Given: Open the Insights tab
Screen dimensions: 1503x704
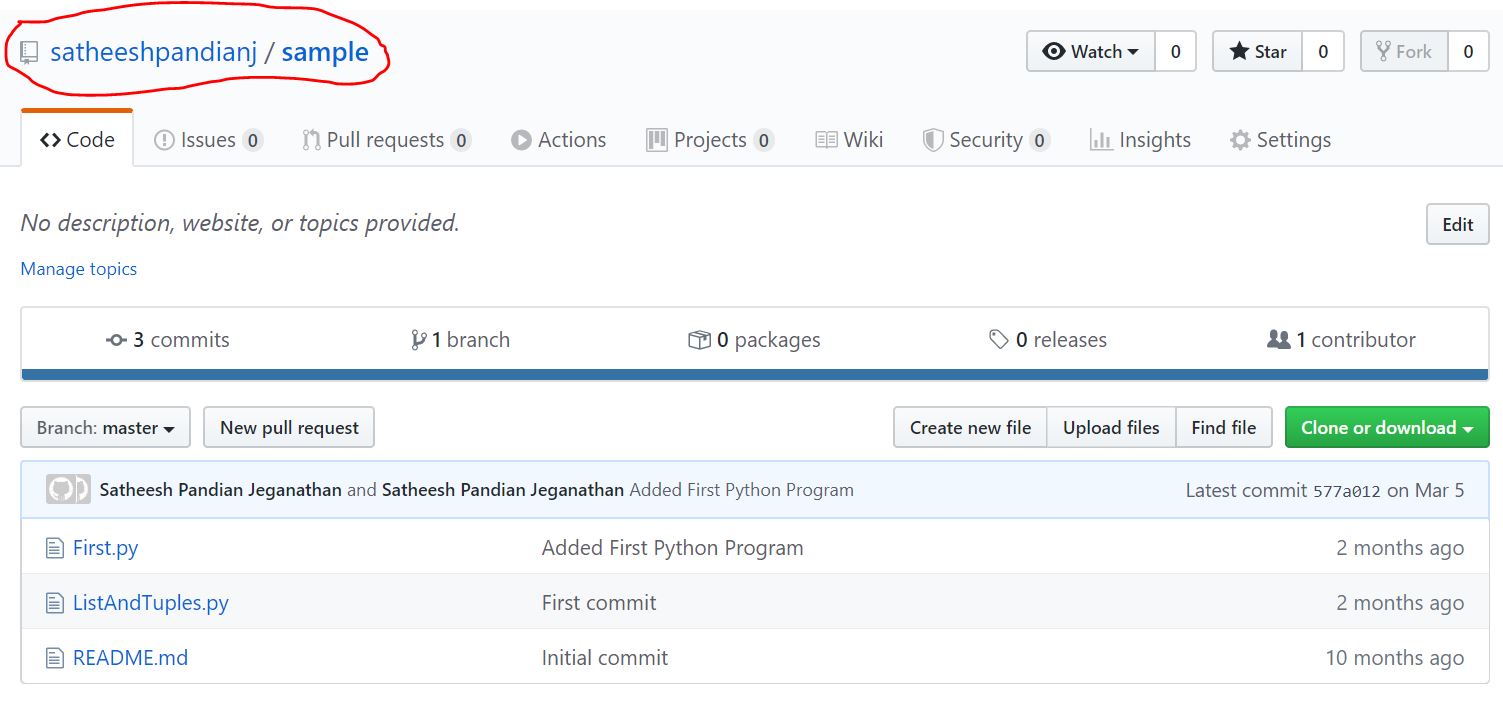Looking at the screenshot, I should point(1141,140).
